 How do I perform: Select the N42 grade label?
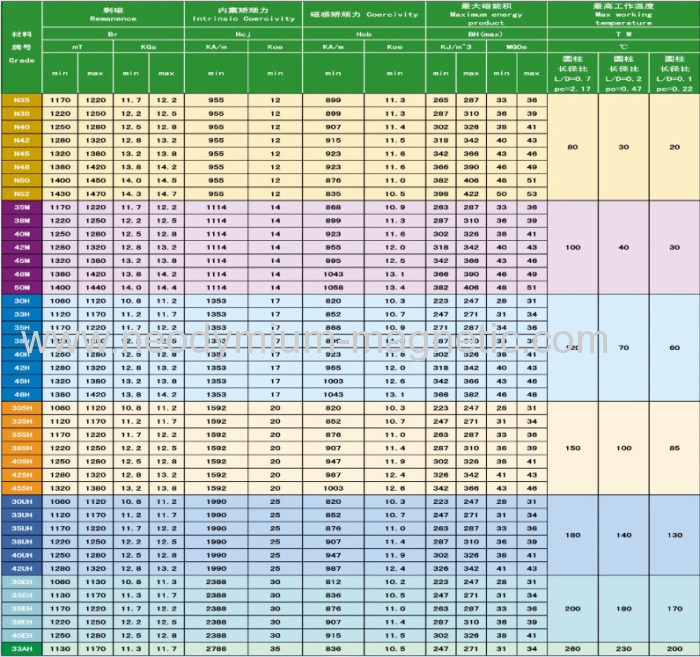point(21,140)
